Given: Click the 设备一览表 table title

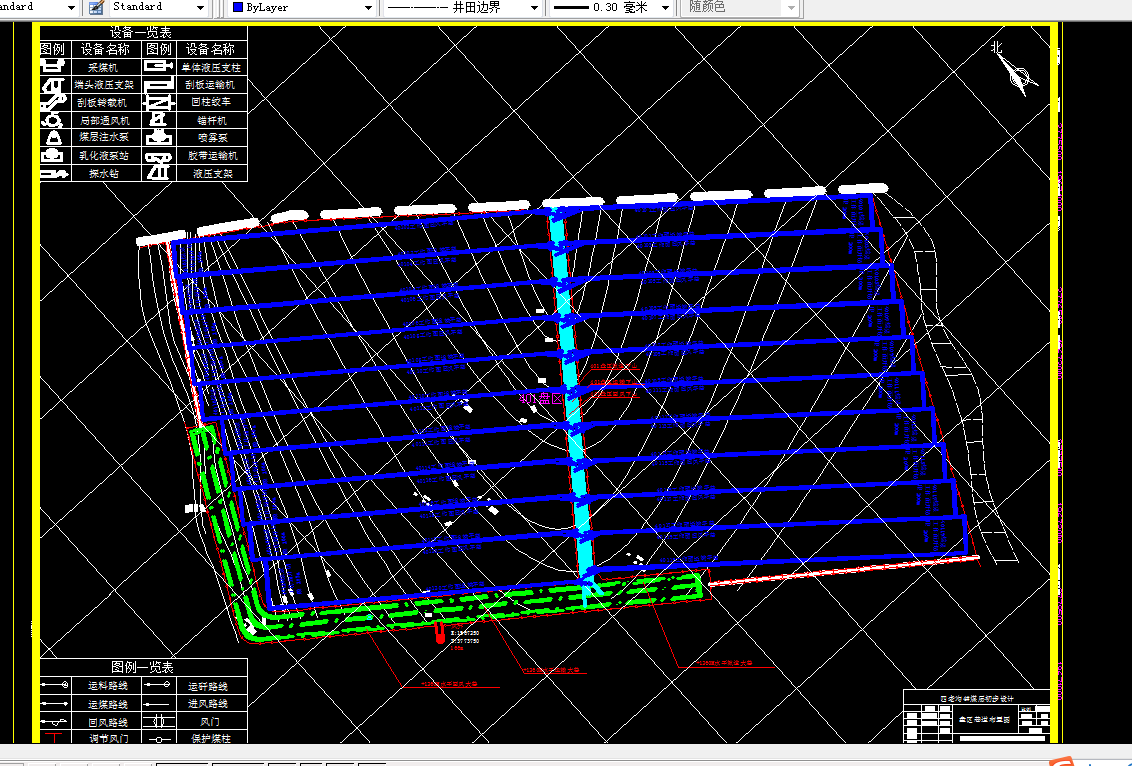Looking at the screenshot, I should pos(141,32).
